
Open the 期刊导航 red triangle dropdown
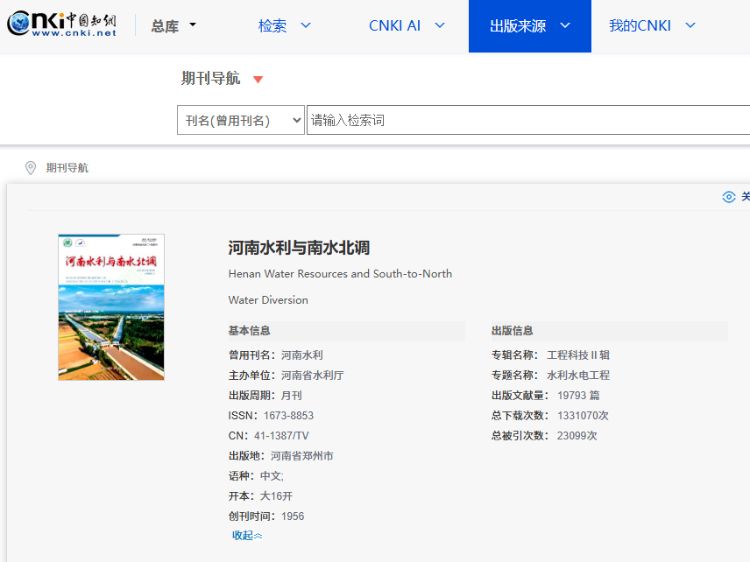point(258,79)
